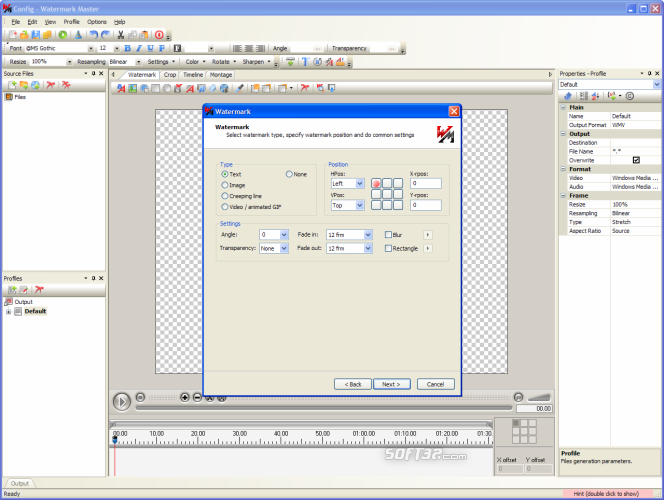The height and width of the screenshot is (500, 664).
Task: Toggle Underline font formatting
Action: click(x=150, y=48)
